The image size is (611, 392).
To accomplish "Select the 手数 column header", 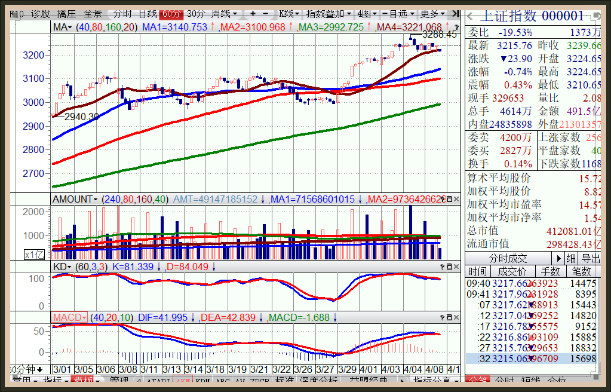I will pos(551,271).
